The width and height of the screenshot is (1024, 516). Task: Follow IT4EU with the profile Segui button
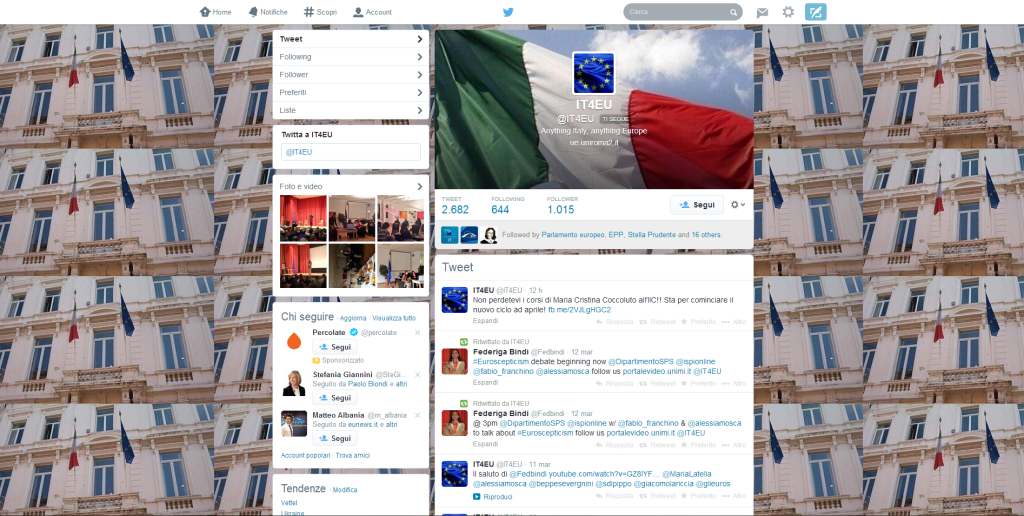click(697, 204)
